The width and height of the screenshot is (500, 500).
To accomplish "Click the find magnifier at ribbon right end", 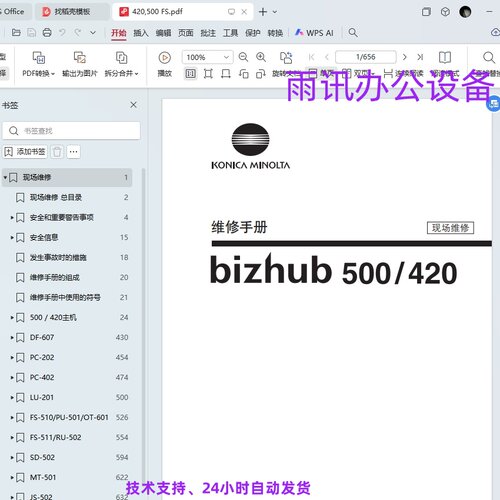I will pos(489,57).
